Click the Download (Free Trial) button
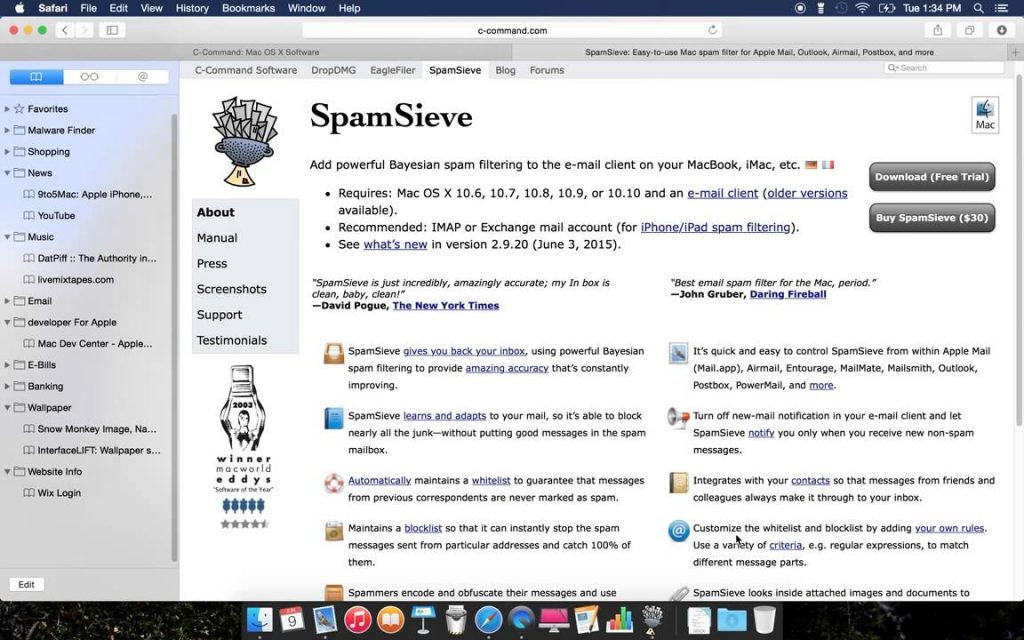This screenshot has height=640, width=1024. (932, 177)
